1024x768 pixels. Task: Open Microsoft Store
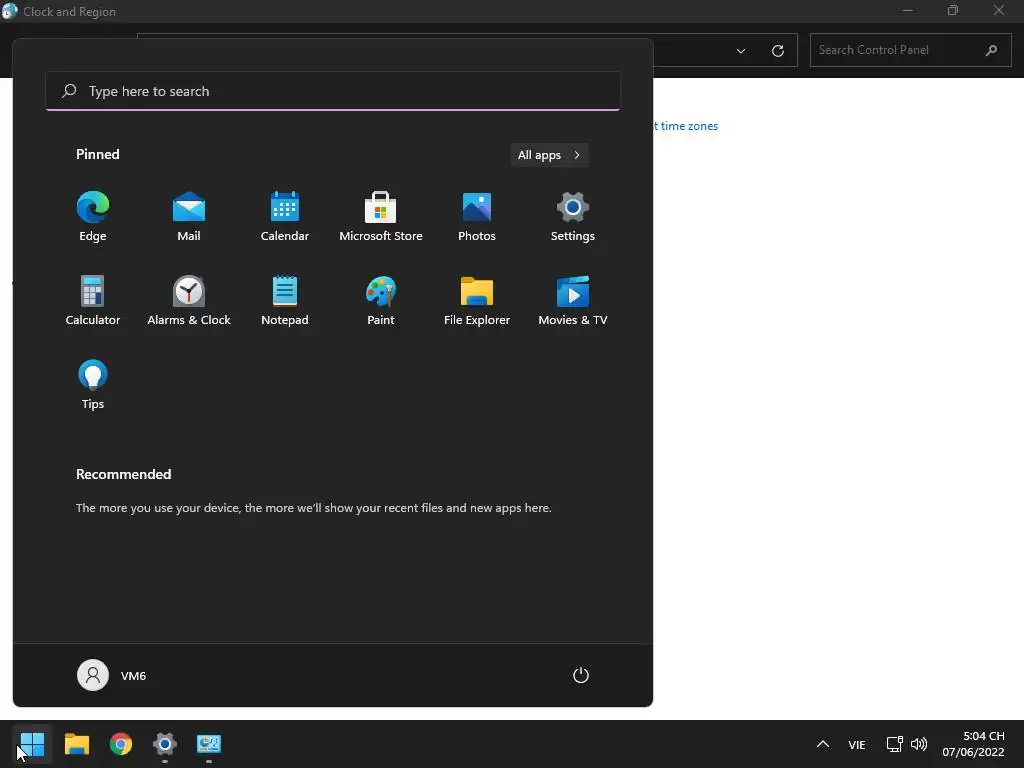[381, 217]
